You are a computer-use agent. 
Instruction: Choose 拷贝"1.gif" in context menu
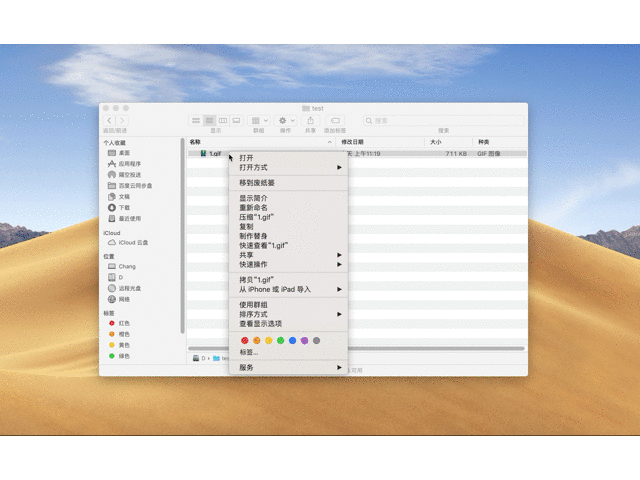pyautogui.click(x=289, y=280)
